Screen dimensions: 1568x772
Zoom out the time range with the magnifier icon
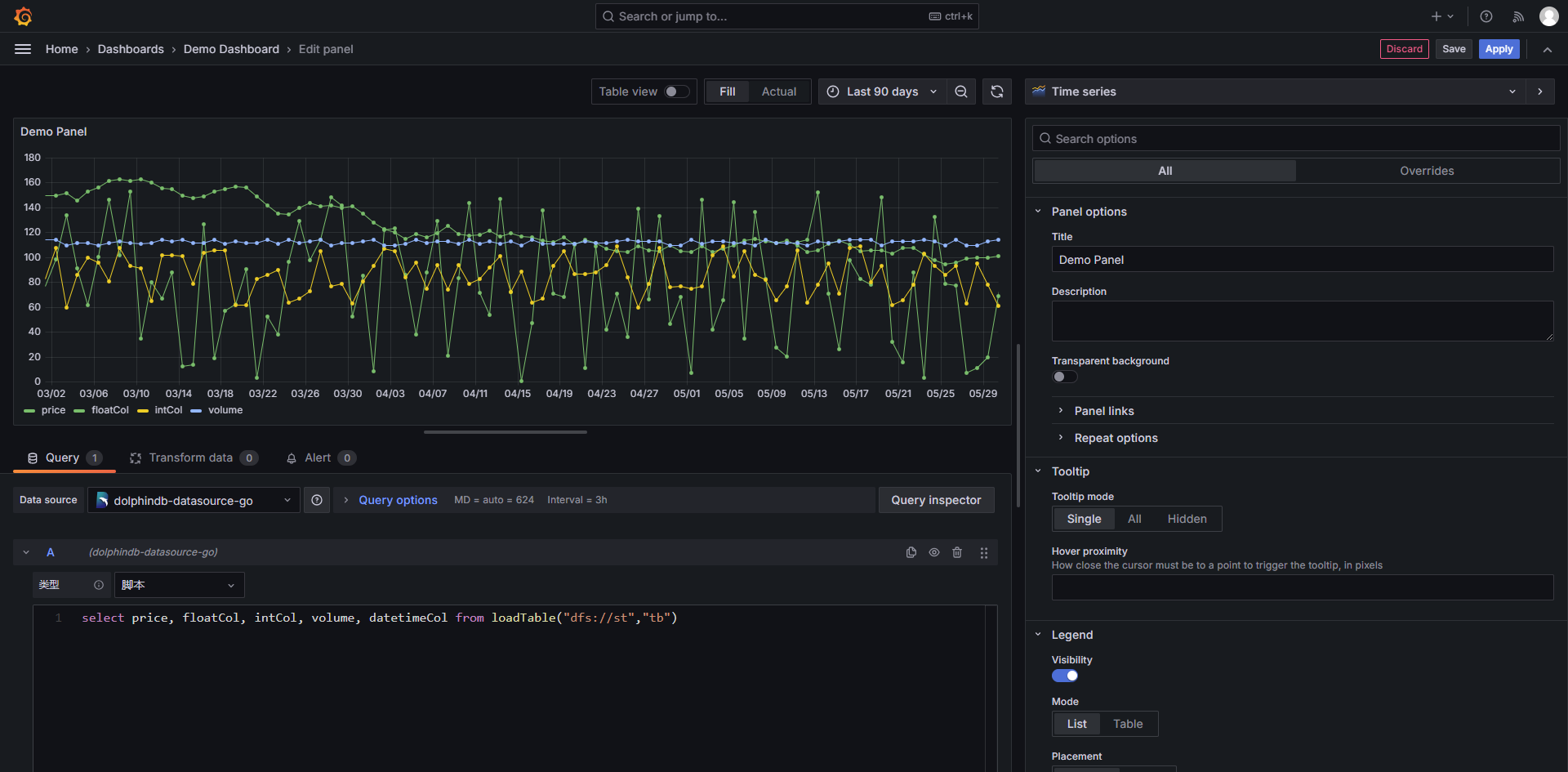[961, 91]
